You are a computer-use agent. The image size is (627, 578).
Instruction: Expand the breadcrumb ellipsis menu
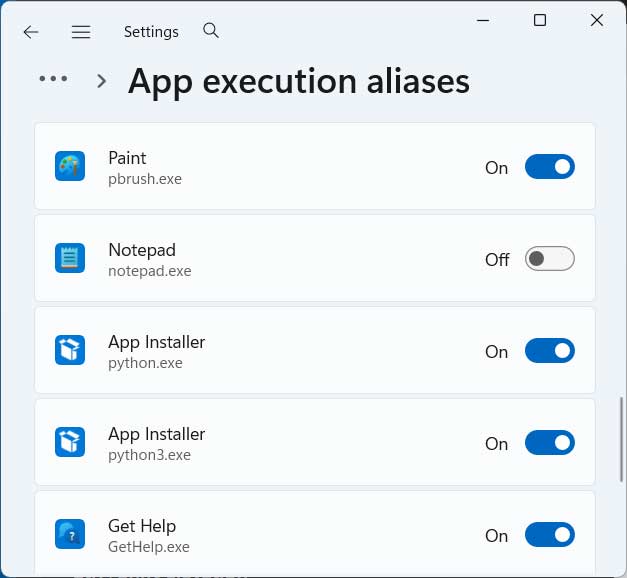click(53, 79)
